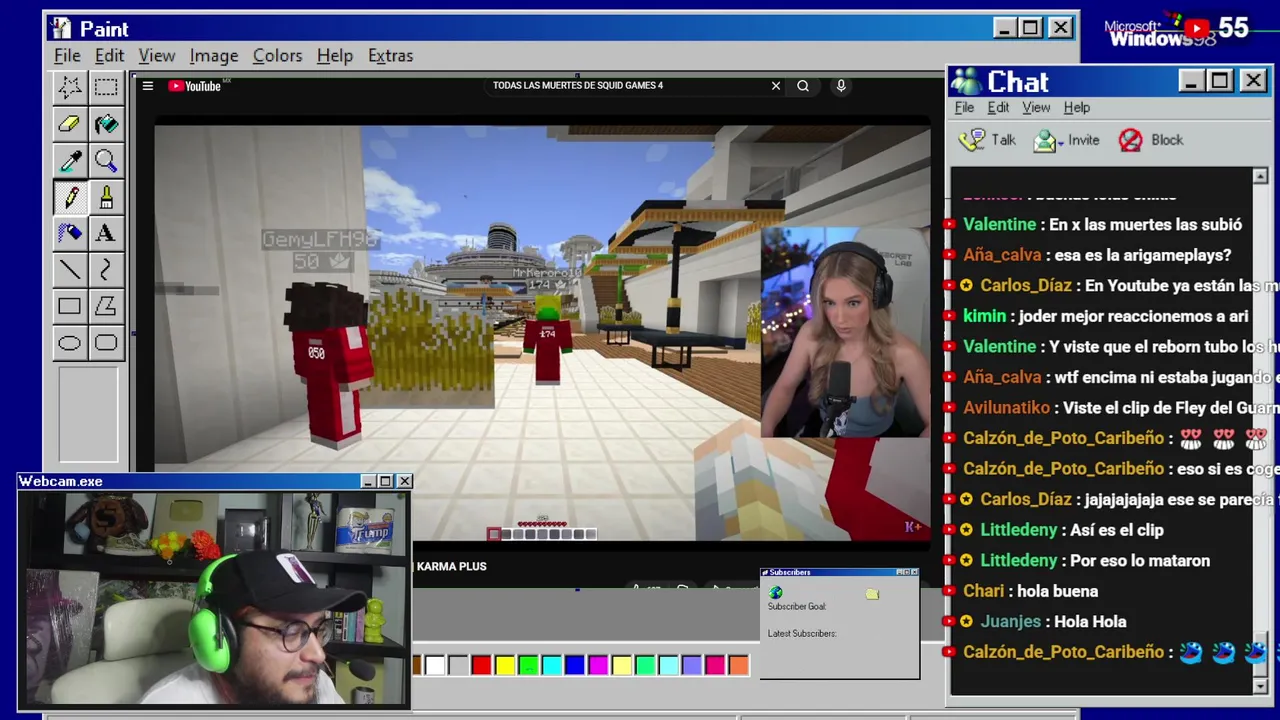This screenshot has height=720, width=1280.
Task: Open the YouTube hamburger menu
Action: click(147, 86)
